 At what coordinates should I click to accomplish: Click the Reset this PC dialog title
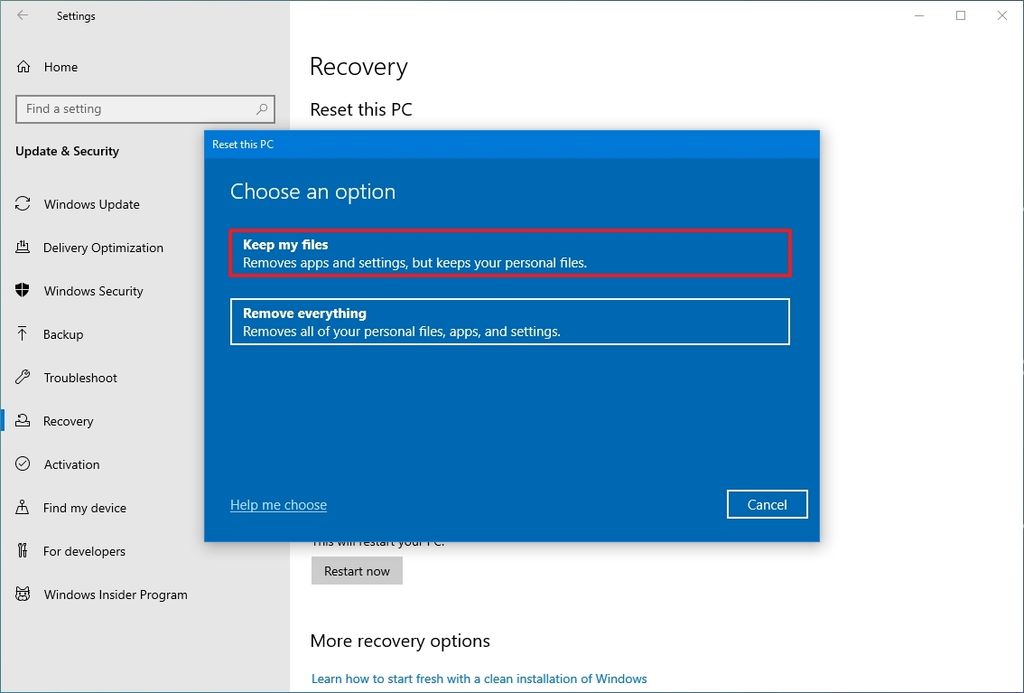243,144
